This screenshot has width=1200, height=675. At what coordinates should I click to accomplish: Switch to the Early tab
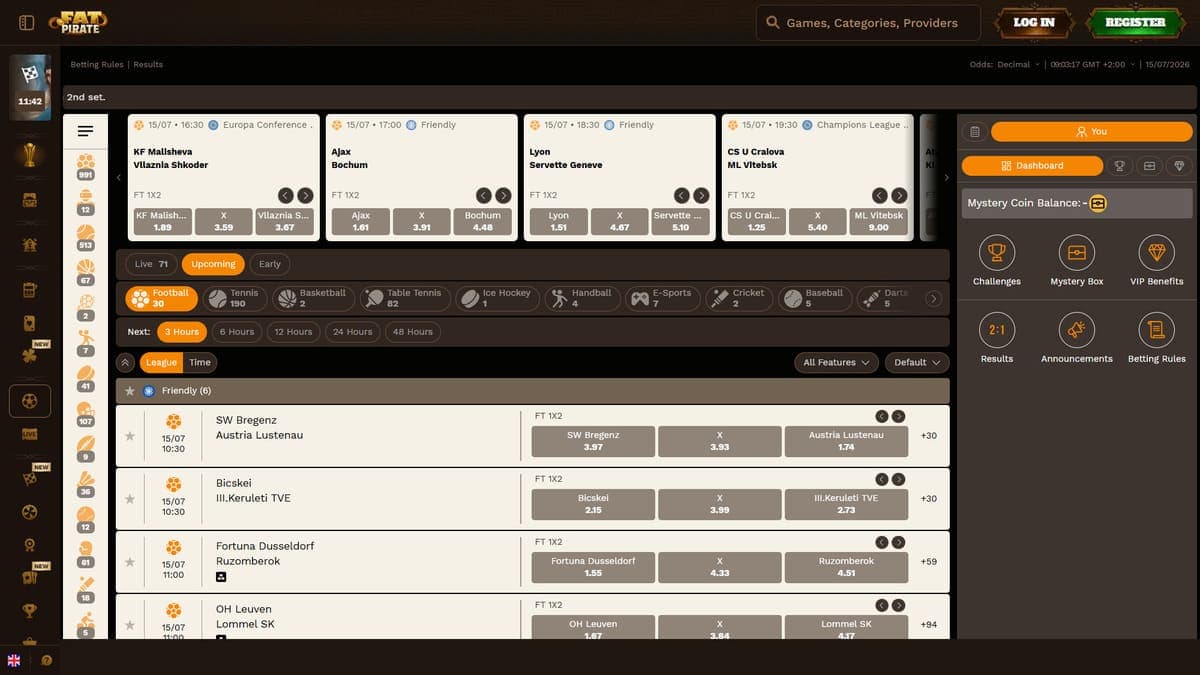(270, 264)
